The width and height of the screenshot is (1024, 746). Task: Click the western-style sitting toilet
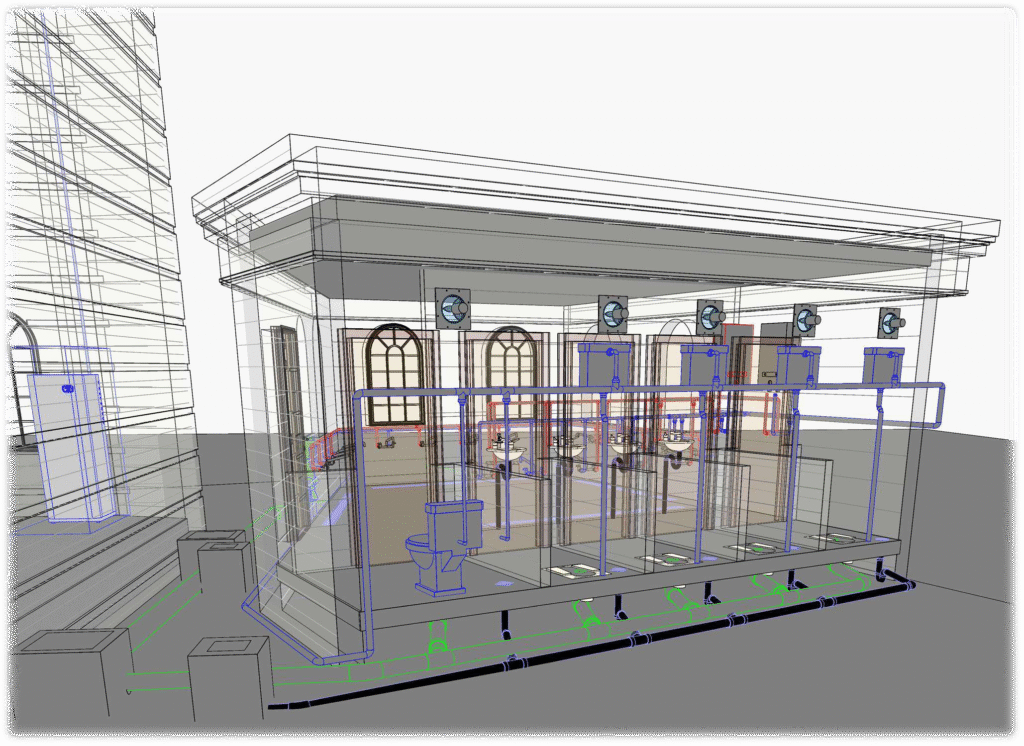(442, 545)
